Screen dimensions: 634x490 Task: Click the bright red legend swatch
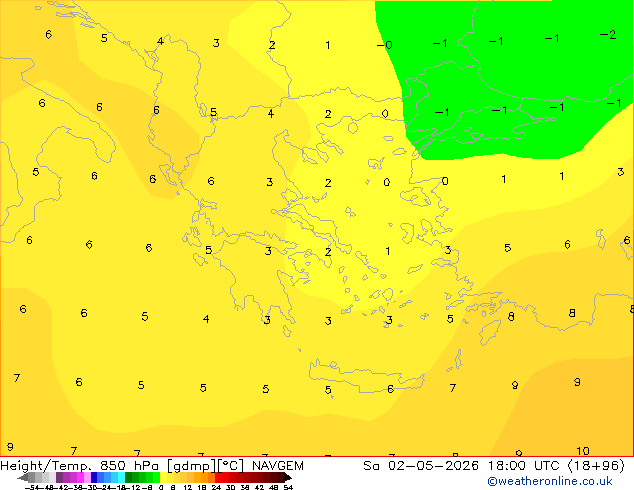coord(219,477)
